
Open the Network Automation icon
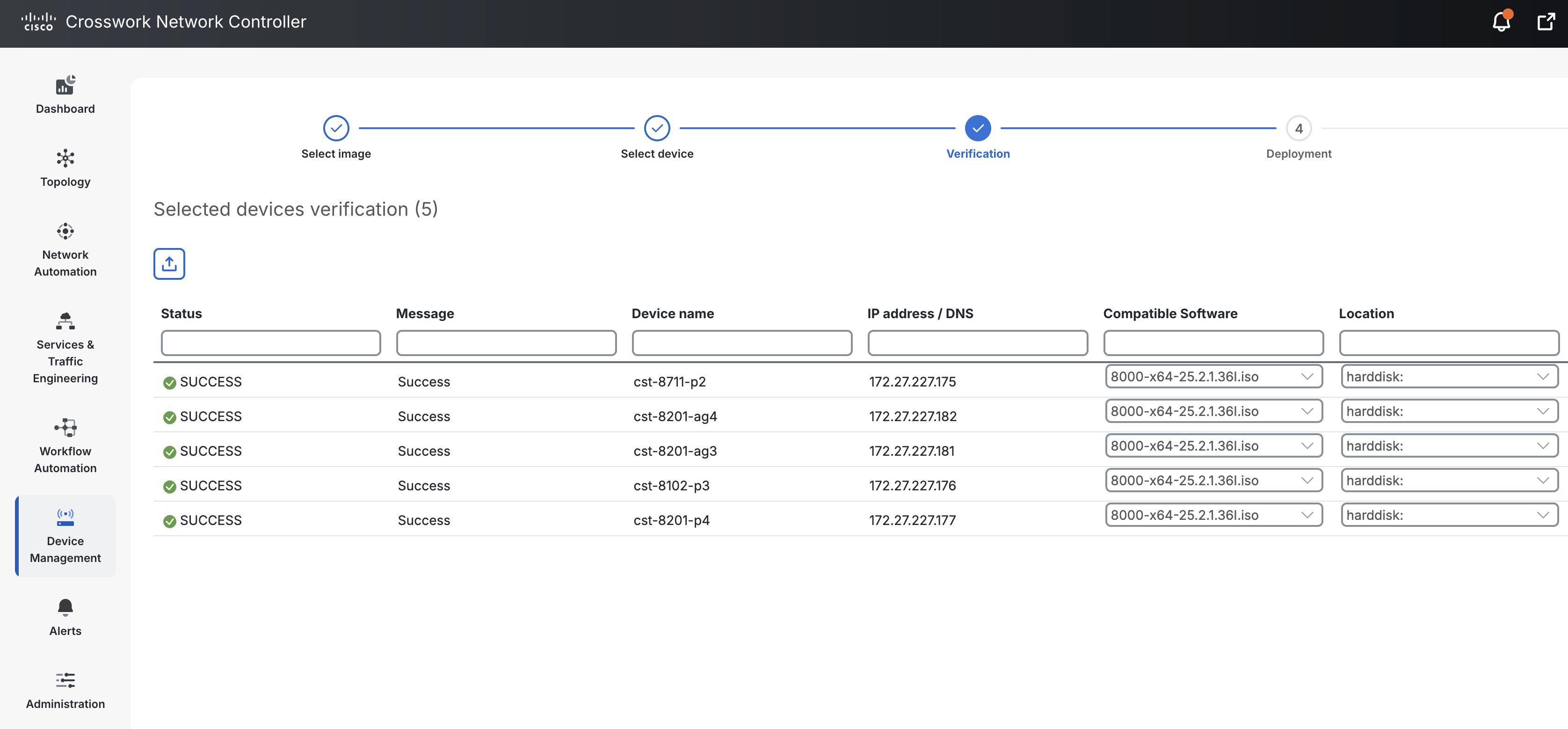65,232
